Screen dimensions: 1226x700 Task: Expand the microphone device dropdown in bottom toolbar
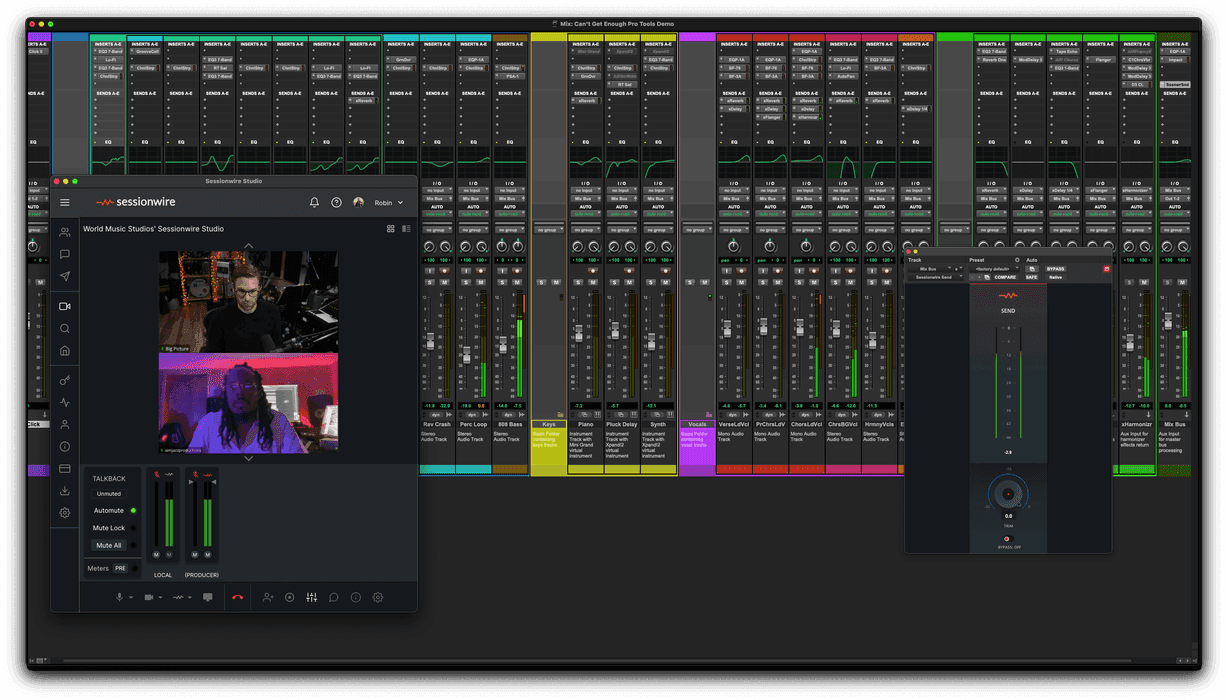131,597
